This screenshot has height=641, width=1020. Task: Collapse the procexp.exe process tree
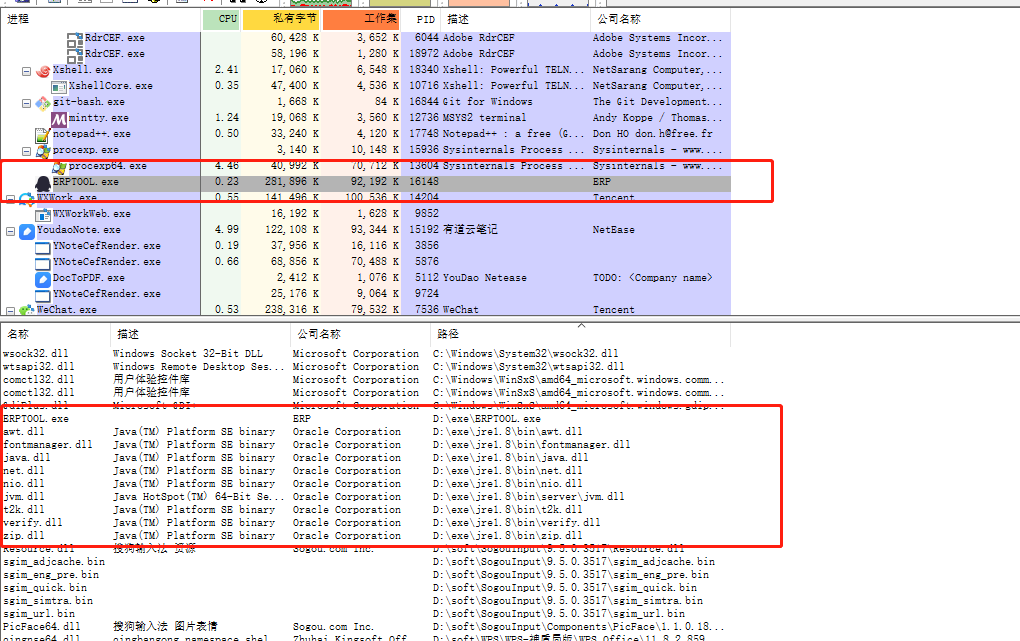27,151
